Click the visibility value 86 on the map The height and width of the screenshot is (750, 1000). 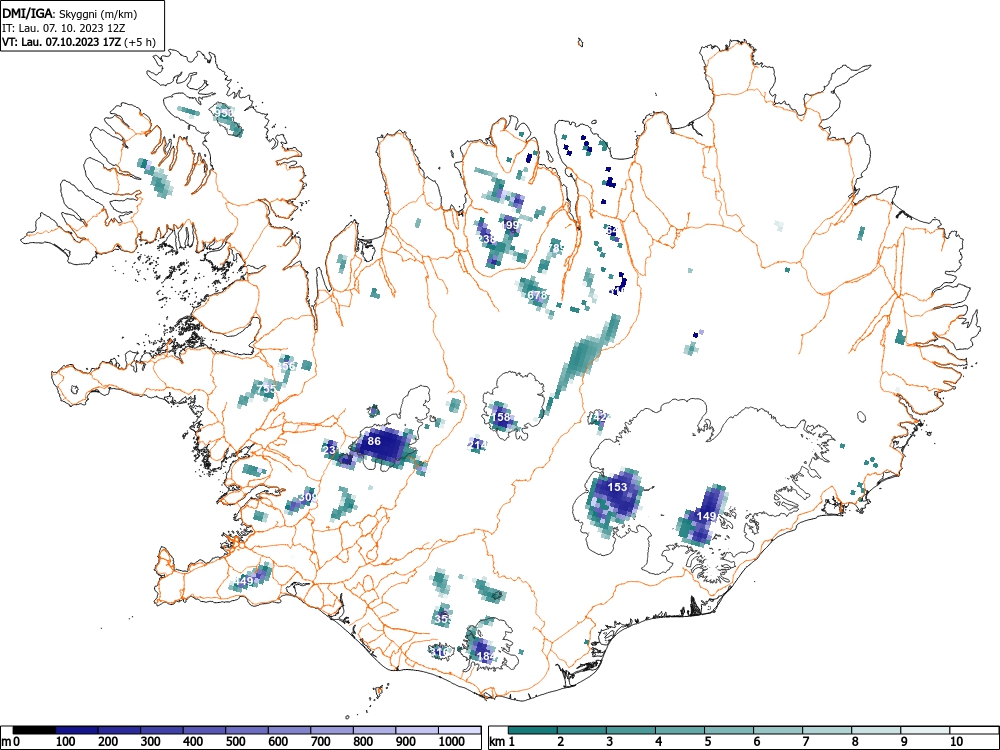(374, 441)
